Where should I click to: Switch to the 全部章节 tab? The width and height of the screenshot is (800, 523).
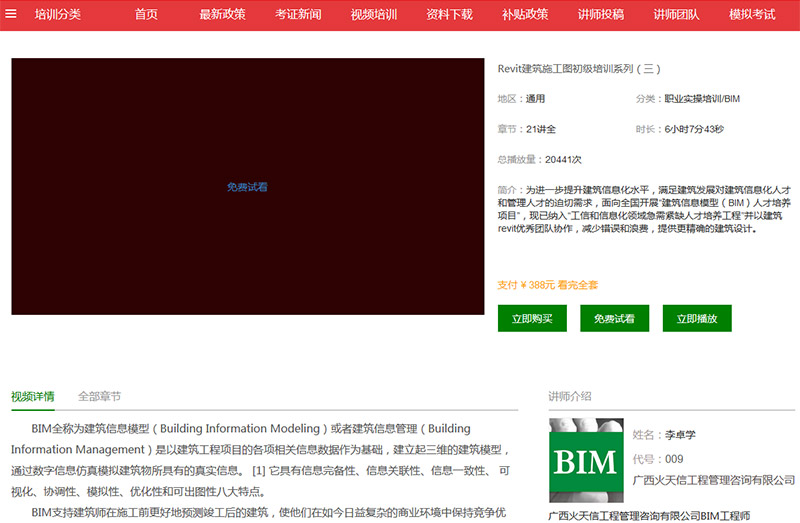99,396
